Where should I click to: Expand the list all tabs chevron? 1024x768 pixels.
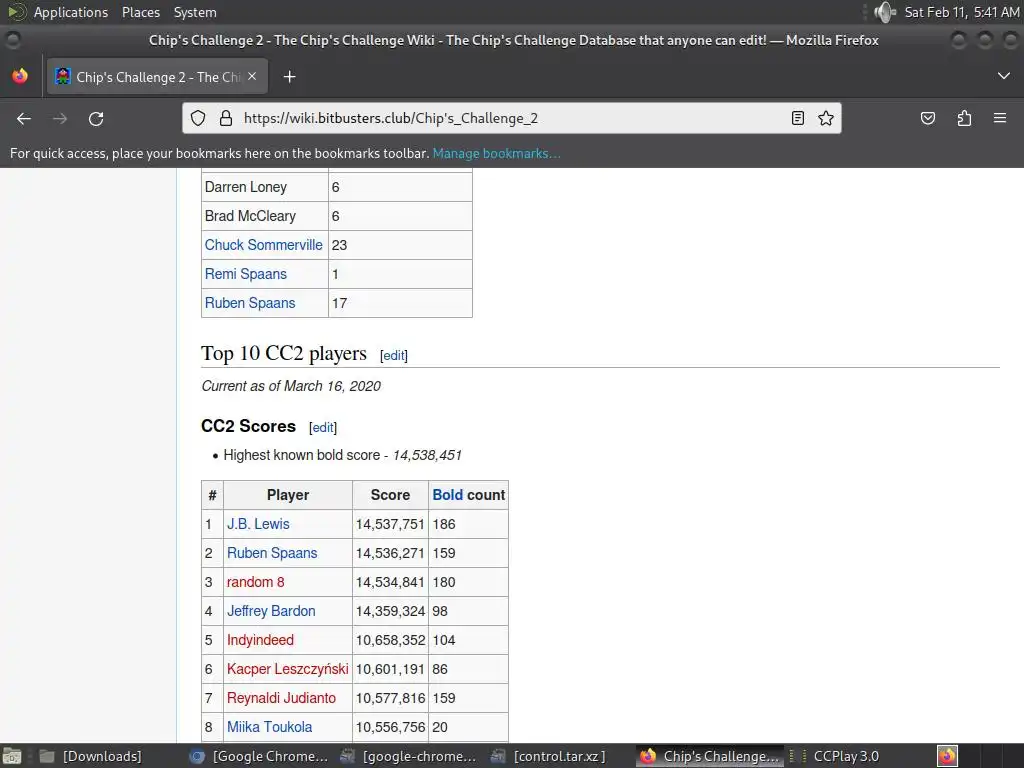coord(1004,76)
